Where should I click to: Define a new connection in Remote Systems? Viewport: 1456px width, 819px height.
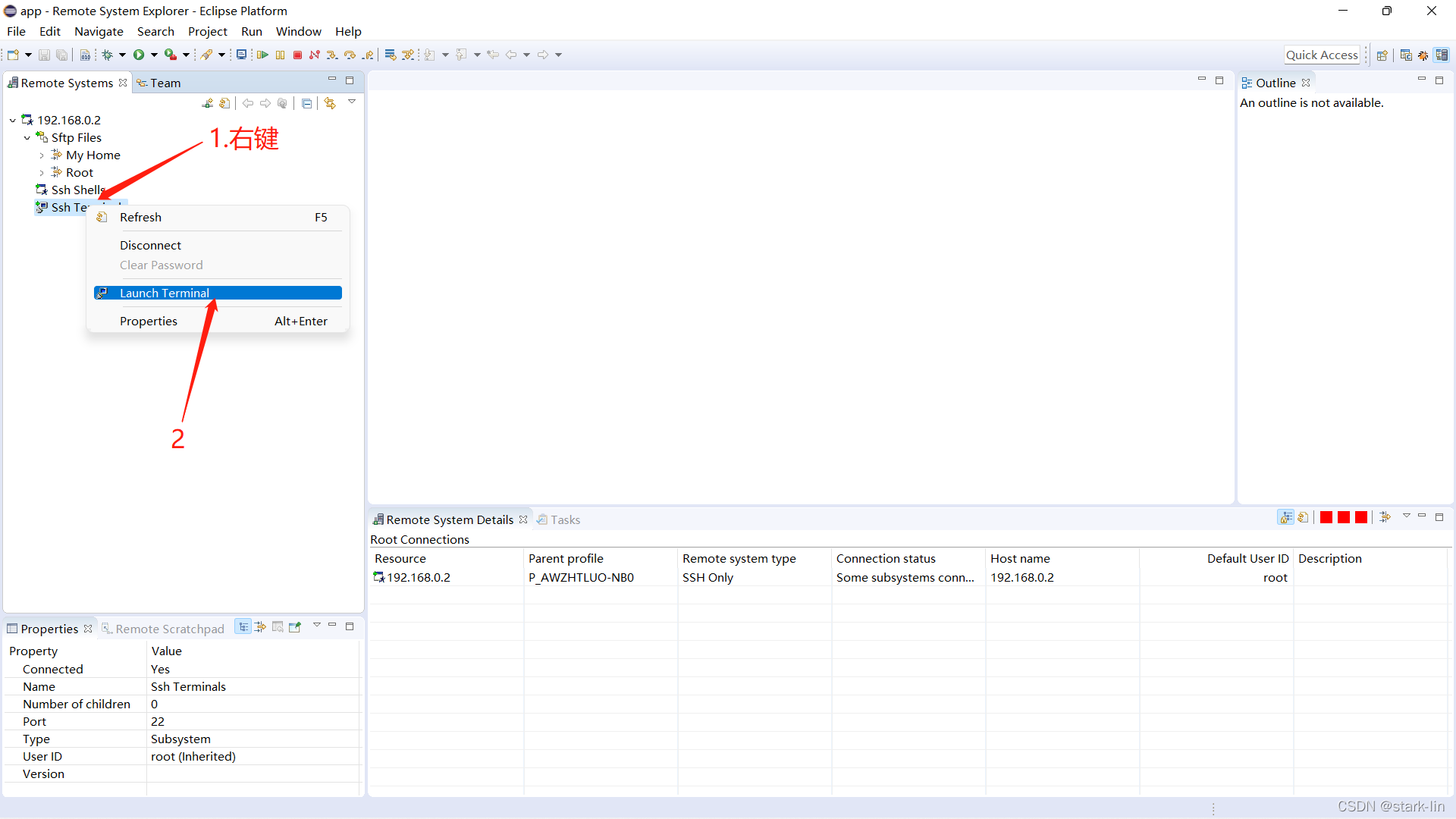point(208,103)
